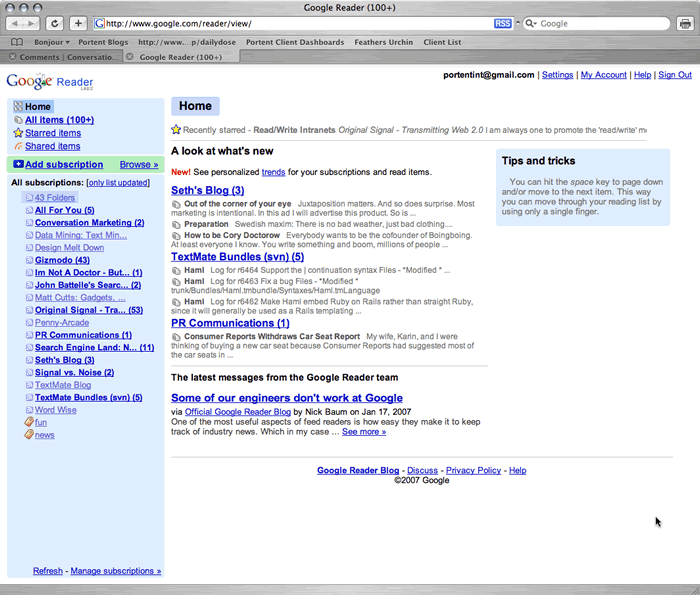Open All items (100+)
Screen dimensions: 700x595
pos(59,120)
